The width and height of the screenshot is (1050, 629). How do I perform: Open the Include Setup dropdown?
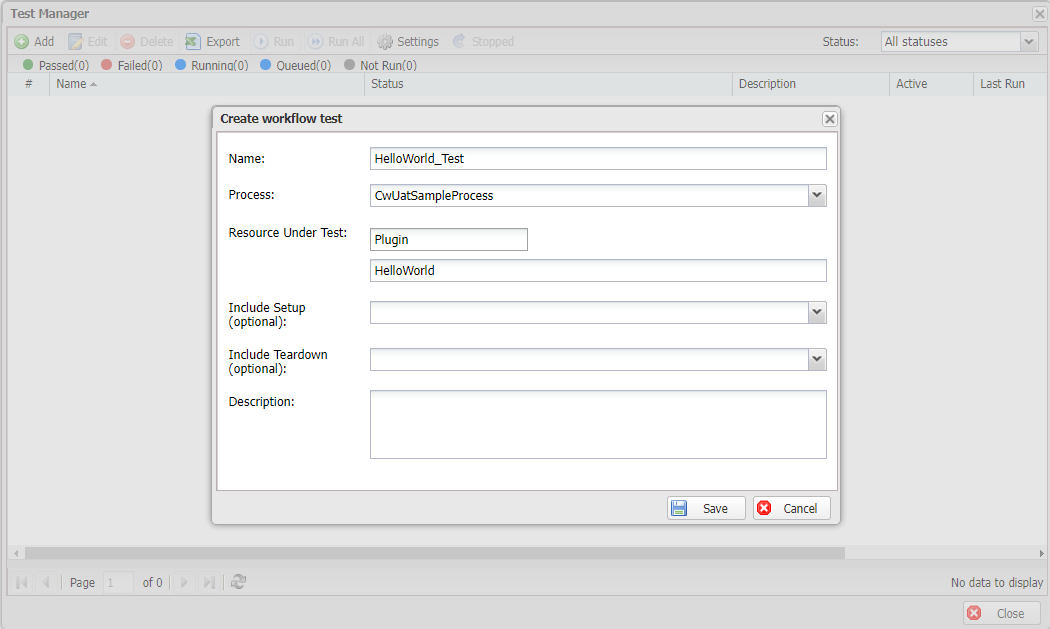point(817,313)
